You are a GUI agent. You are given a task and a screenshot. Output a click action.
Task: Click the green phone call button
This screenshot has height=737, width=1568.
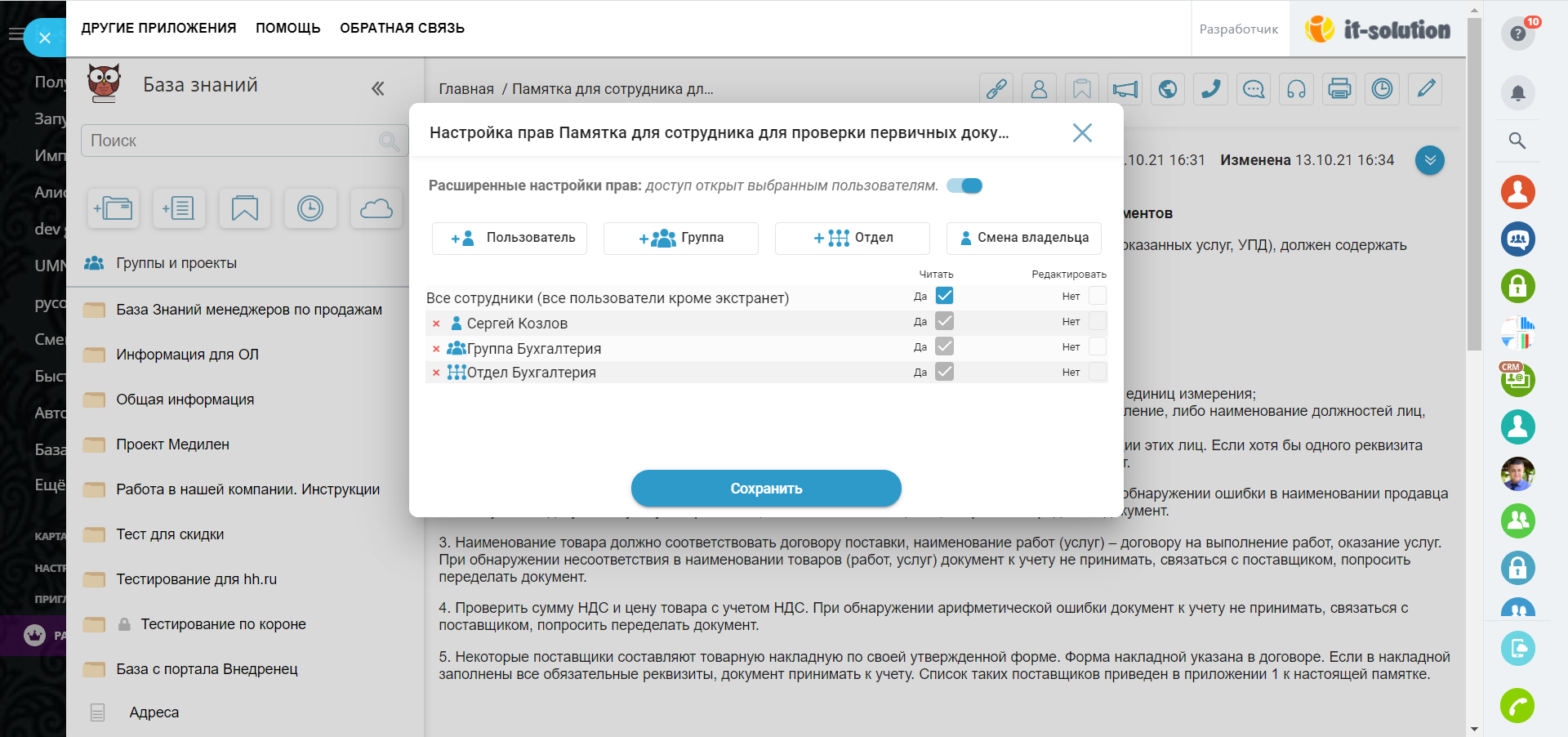(x=1517, y=706)
